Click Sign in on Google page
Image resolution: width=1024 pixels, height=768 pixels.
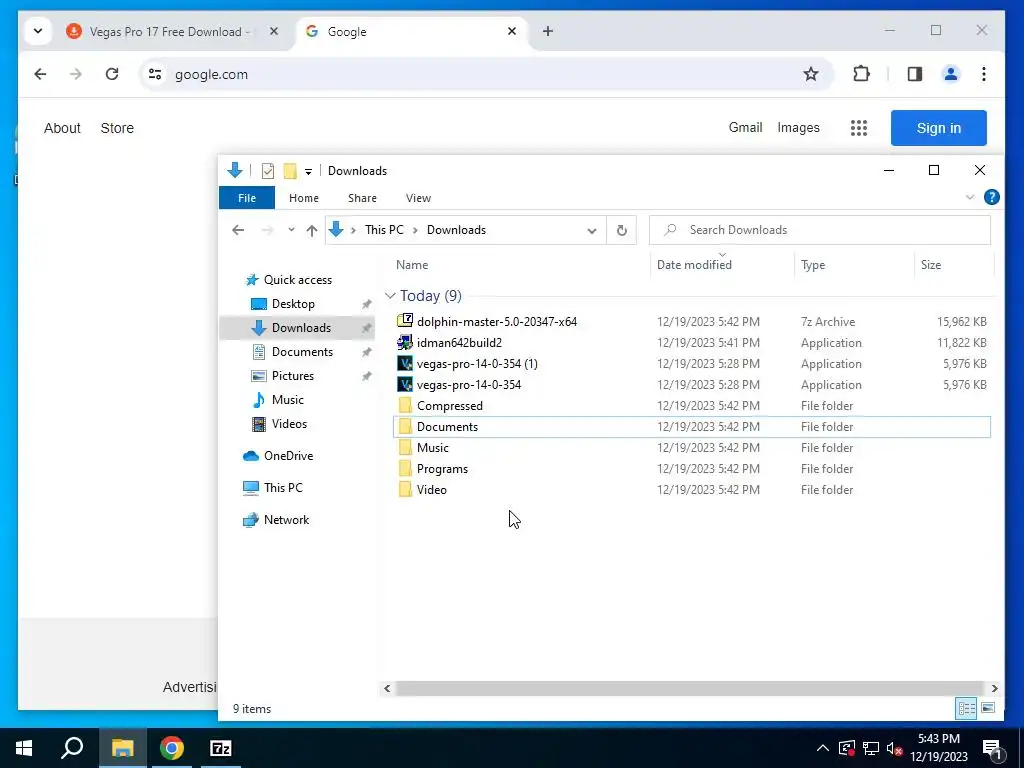coord(938,128)
